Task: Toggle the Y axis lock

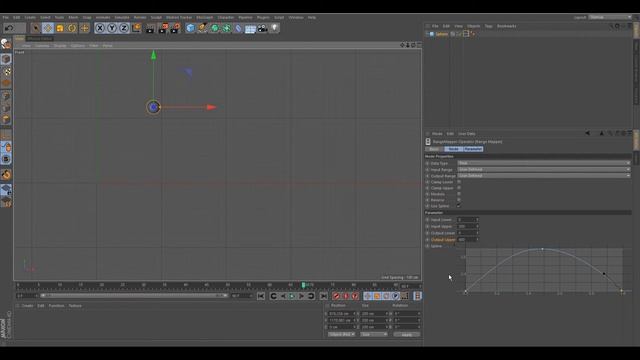Action: 112,28
